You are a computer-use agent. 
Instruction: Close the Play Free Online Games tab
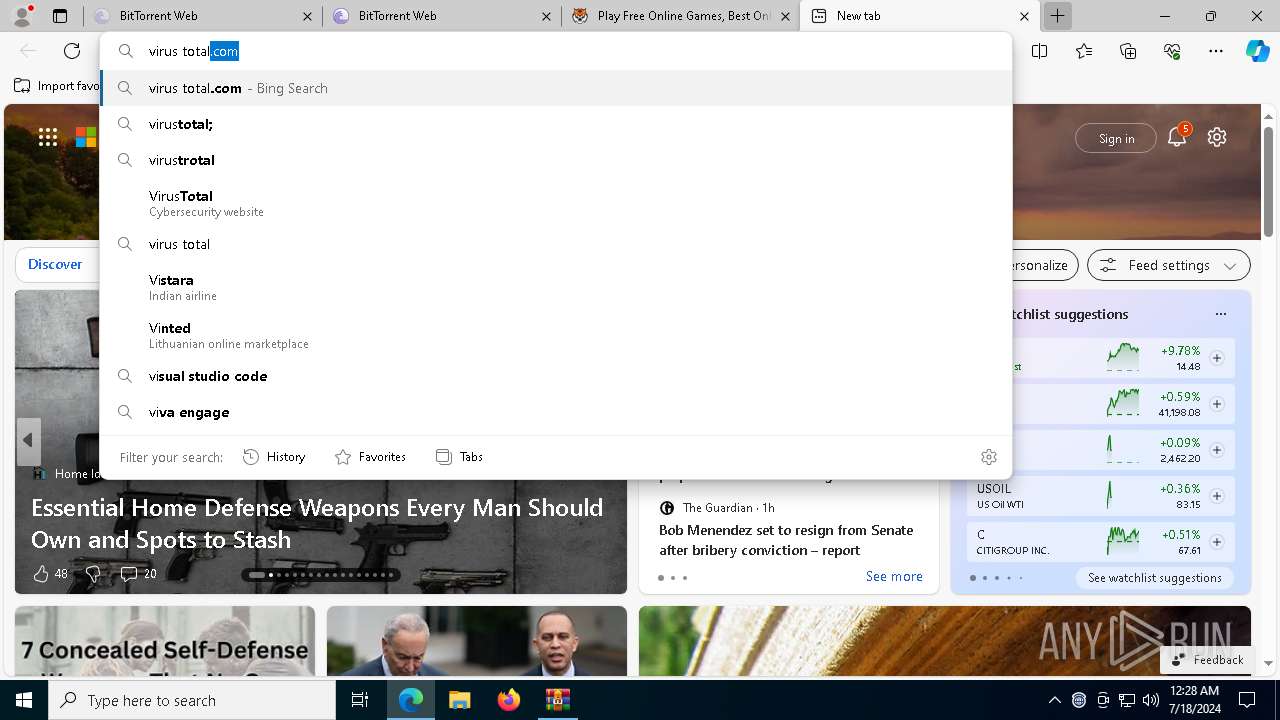[x=787, y=16]
